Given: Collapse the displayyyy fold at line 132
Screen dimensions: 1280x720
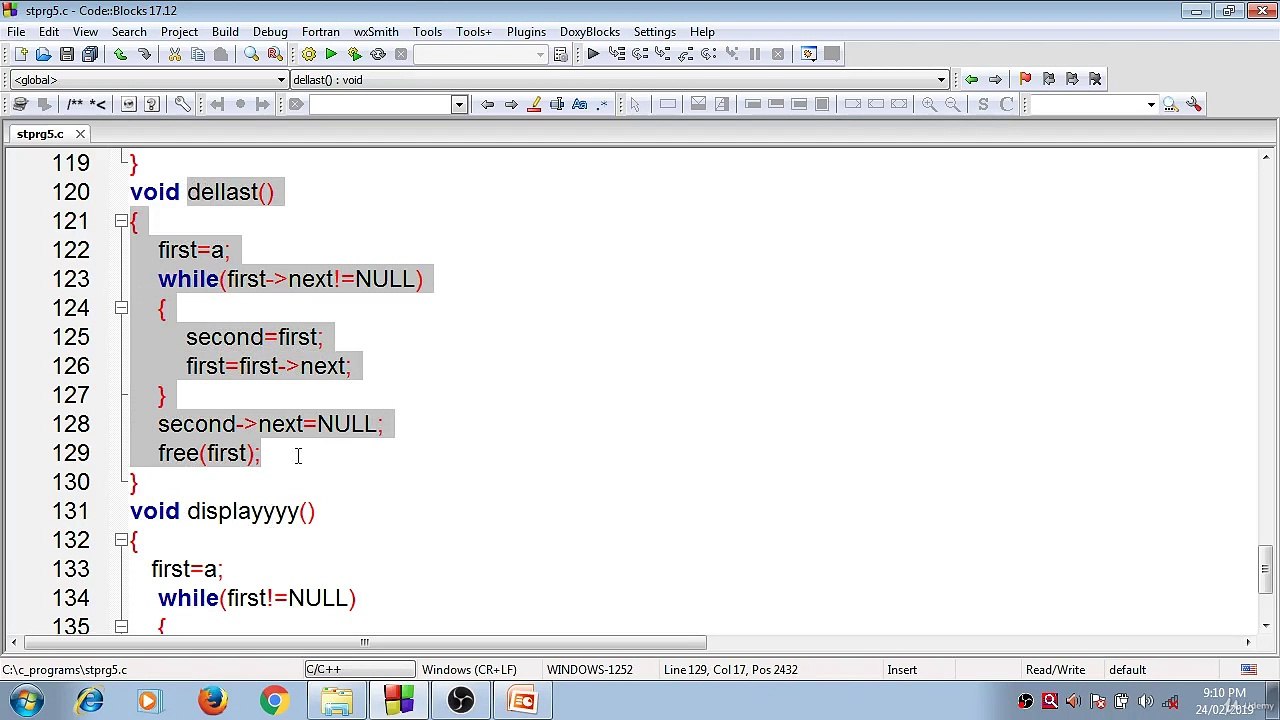Looking at the screenshot, I should [121, 540].
